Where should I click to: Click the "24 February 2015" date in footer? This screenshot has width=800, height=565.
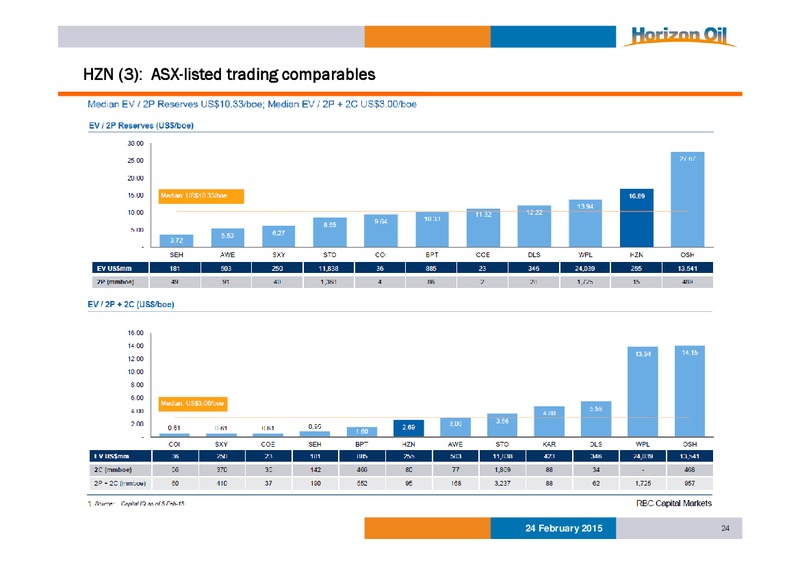[x=564, y=528]
